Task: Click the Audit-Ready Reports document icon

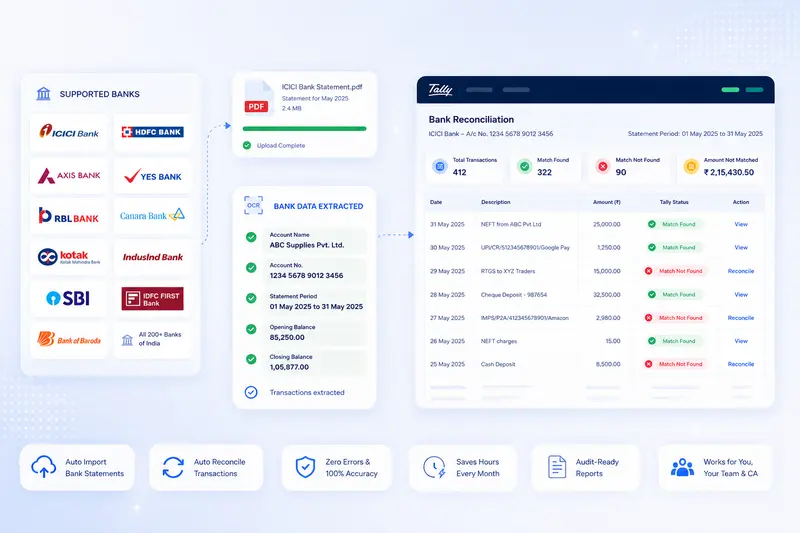Action: point(557,467)
